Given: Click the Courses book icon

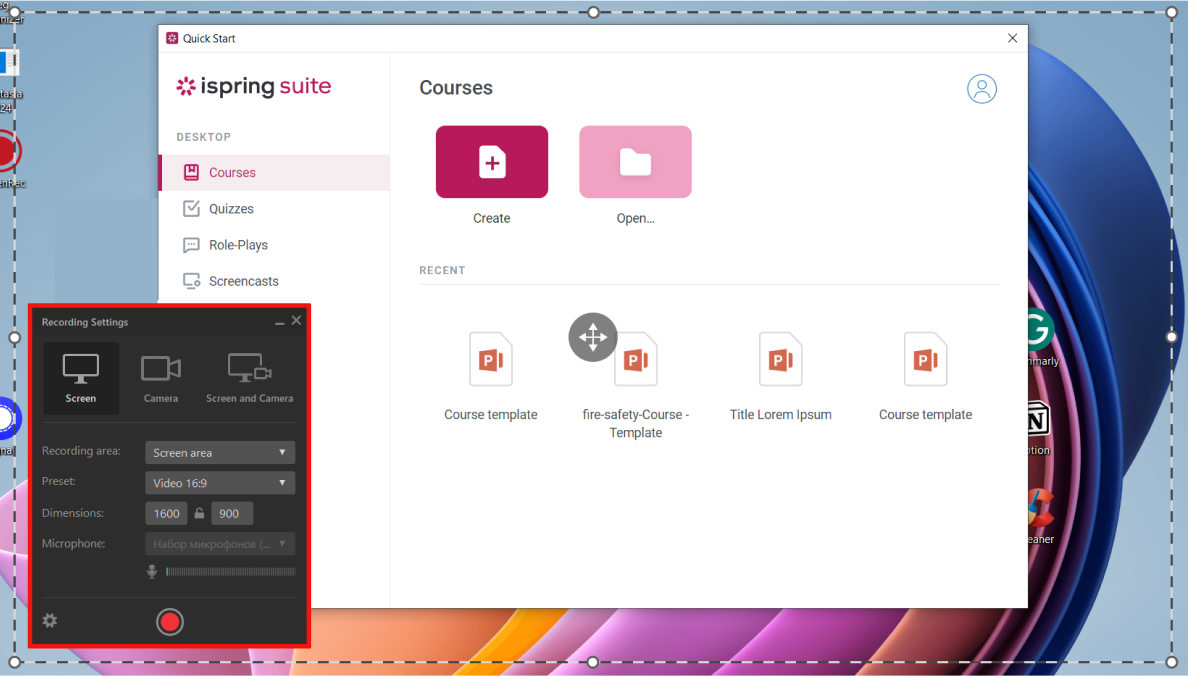Looking at the screenshot, I should (192, 172).
